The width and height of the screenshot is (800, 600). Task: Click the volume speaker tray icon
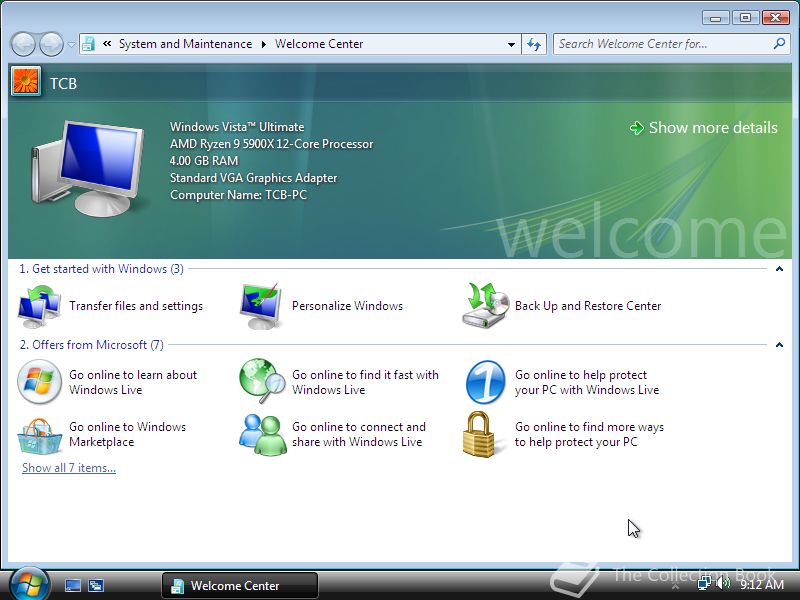click(723, 583)
